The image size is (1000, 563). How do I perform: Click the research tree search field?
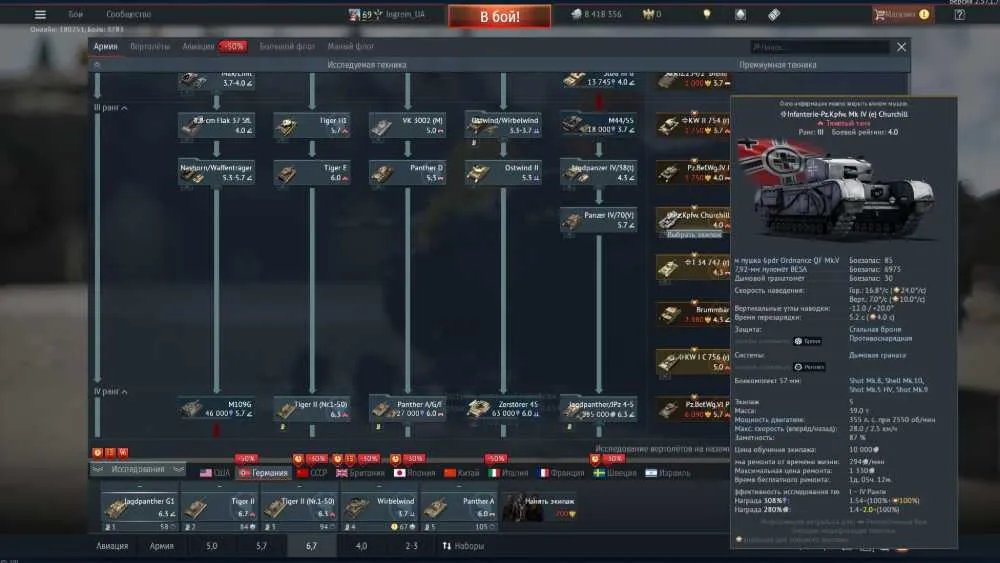click(820, 47)
